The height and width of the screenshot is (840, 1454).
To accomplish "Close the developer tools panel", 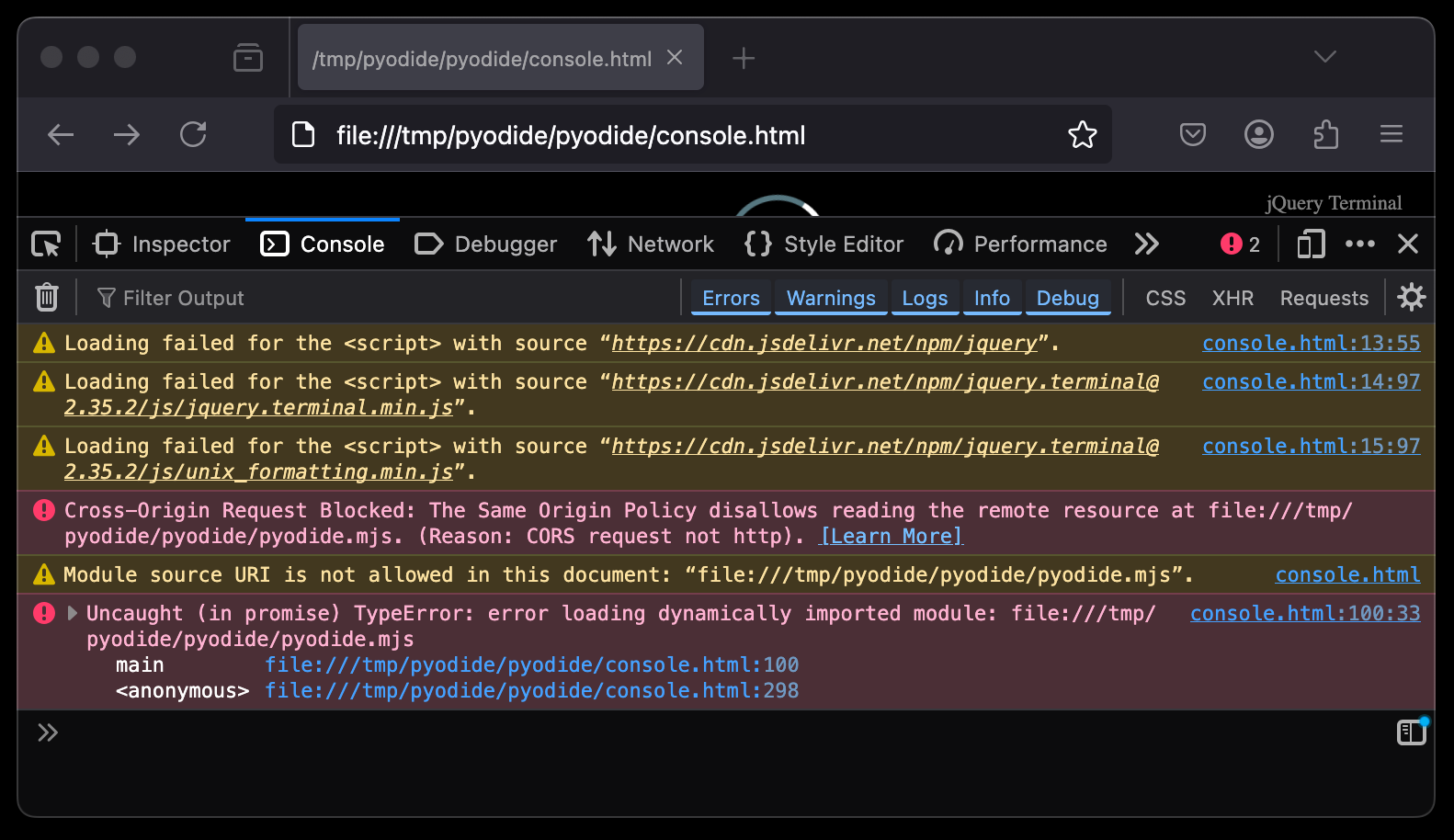I will click(x=1408, y=244).
